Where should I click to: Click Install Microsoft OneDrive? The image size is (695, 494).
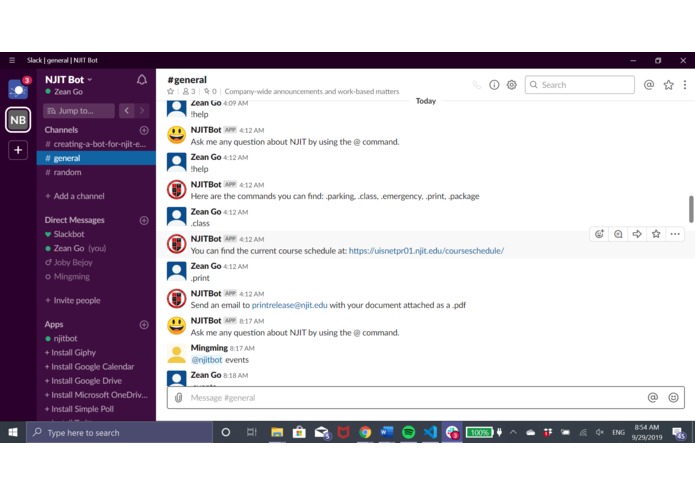pos(96,395)
